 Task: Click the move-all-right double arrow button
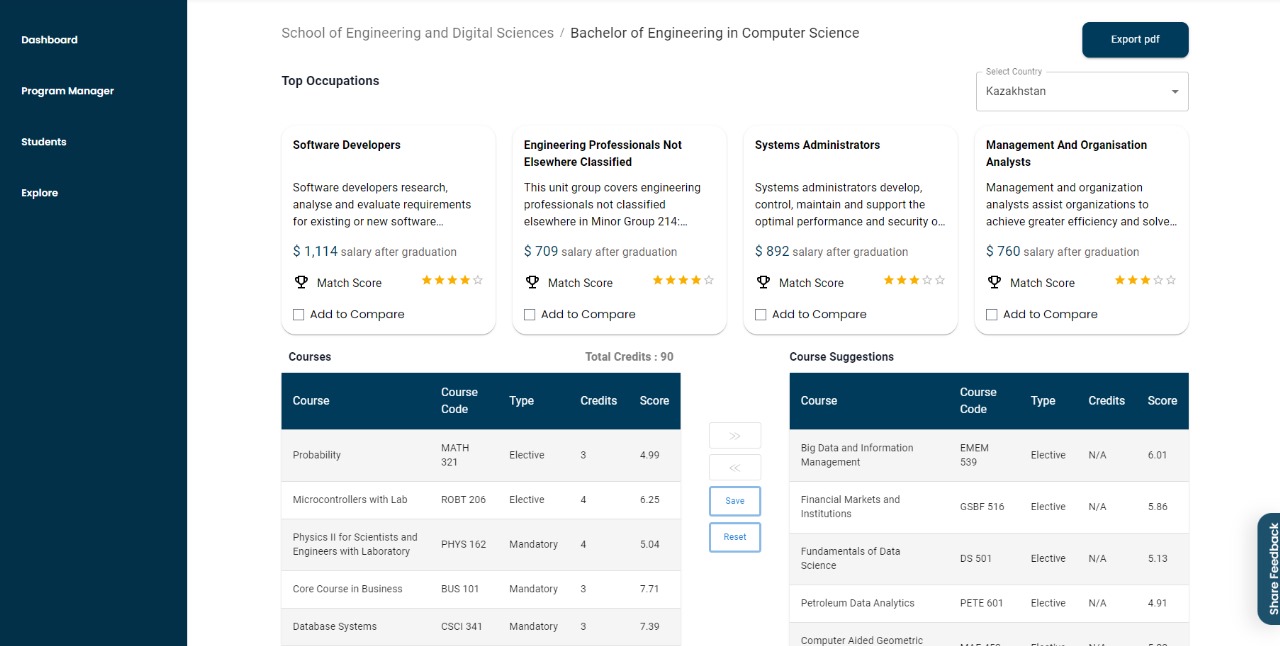[x=735, y=436]
